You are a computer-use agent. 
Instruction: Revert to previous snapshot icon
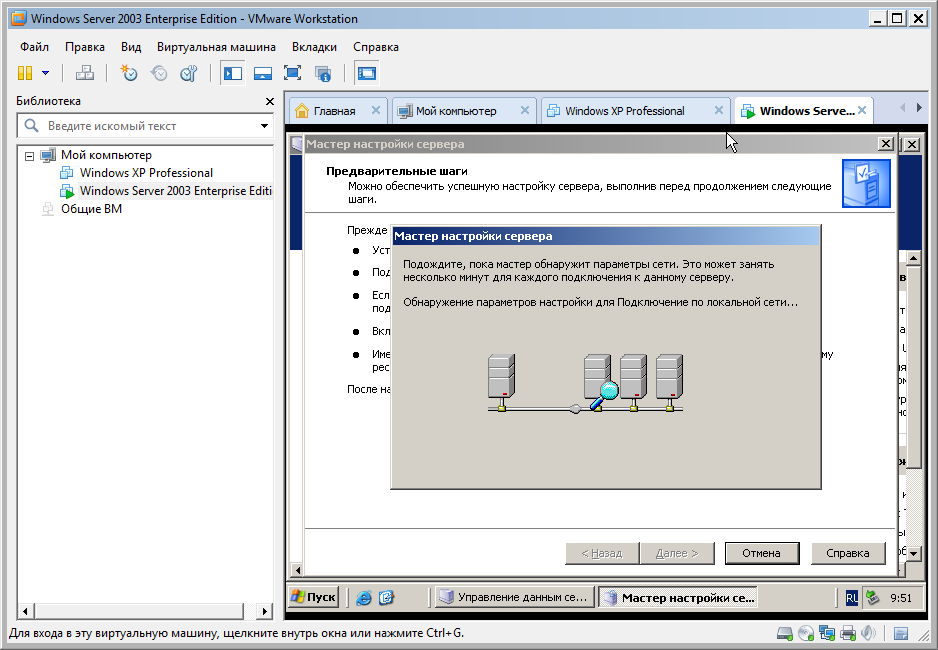(159, 74)
